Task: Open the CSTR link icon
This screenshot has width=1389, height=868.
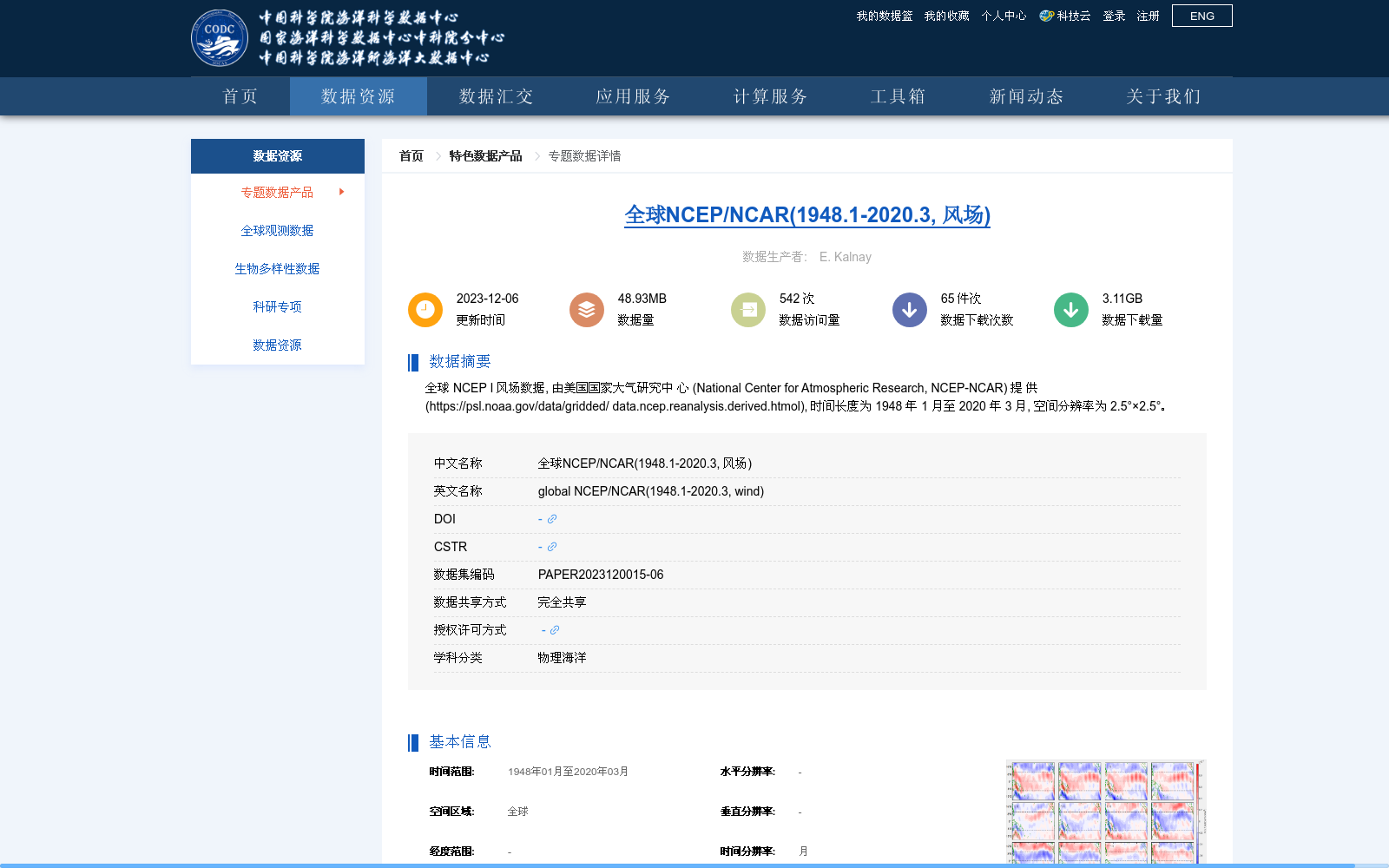Action: 552,547
